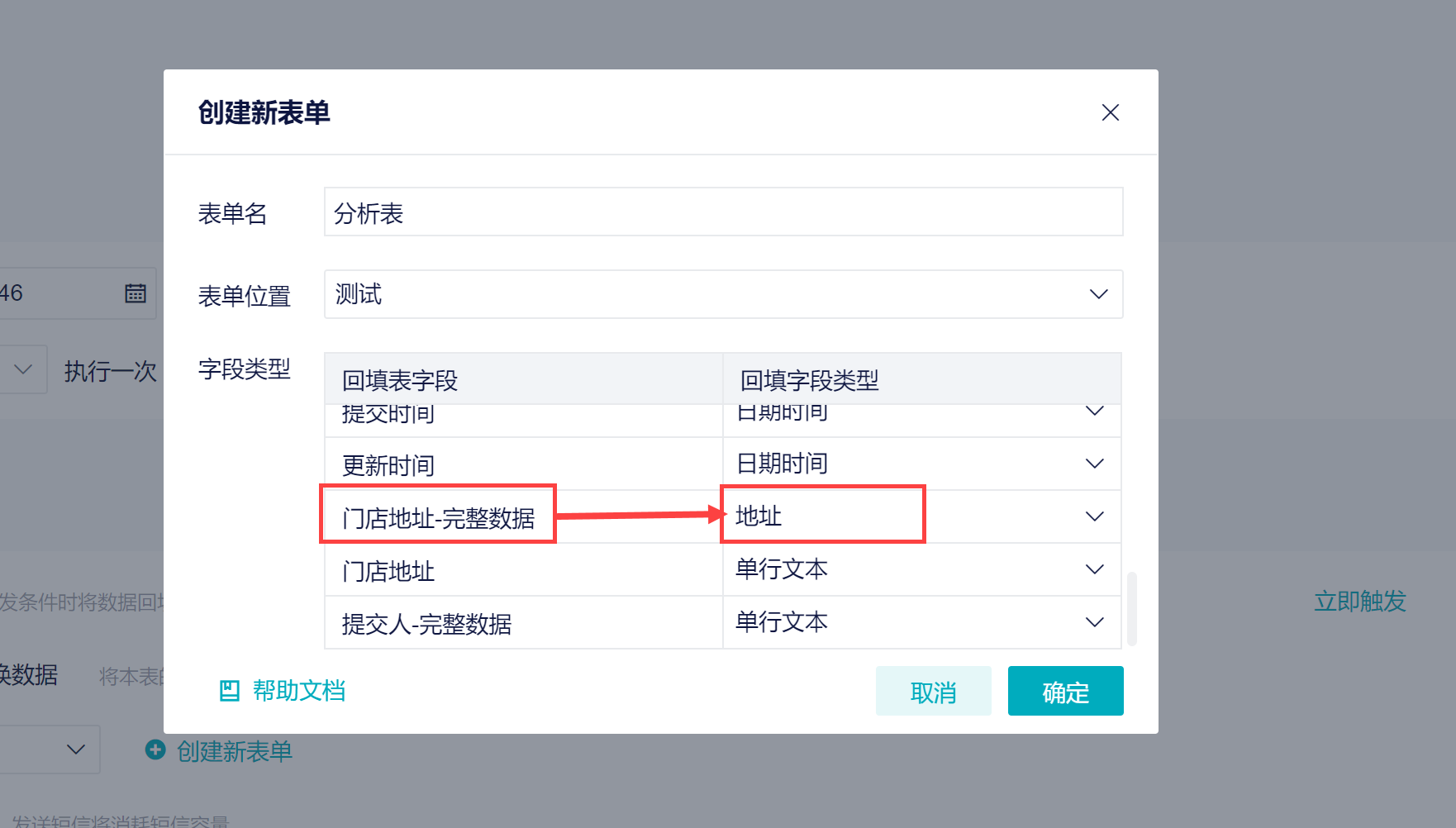Click the 立即触发 link

[x=1359, y=601]
